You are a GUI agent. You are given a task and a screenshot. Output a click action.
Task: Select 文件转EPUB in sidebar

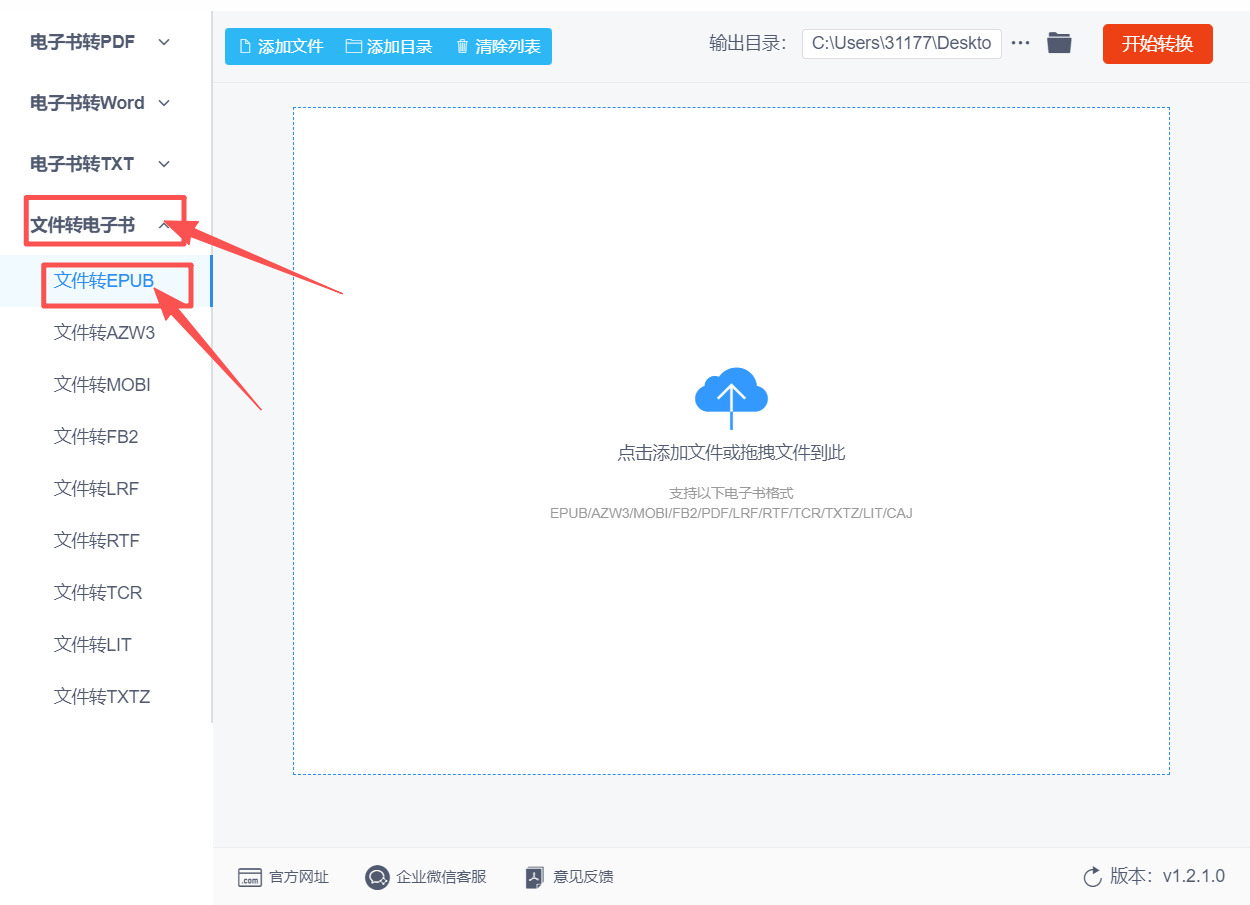(106, 281)
